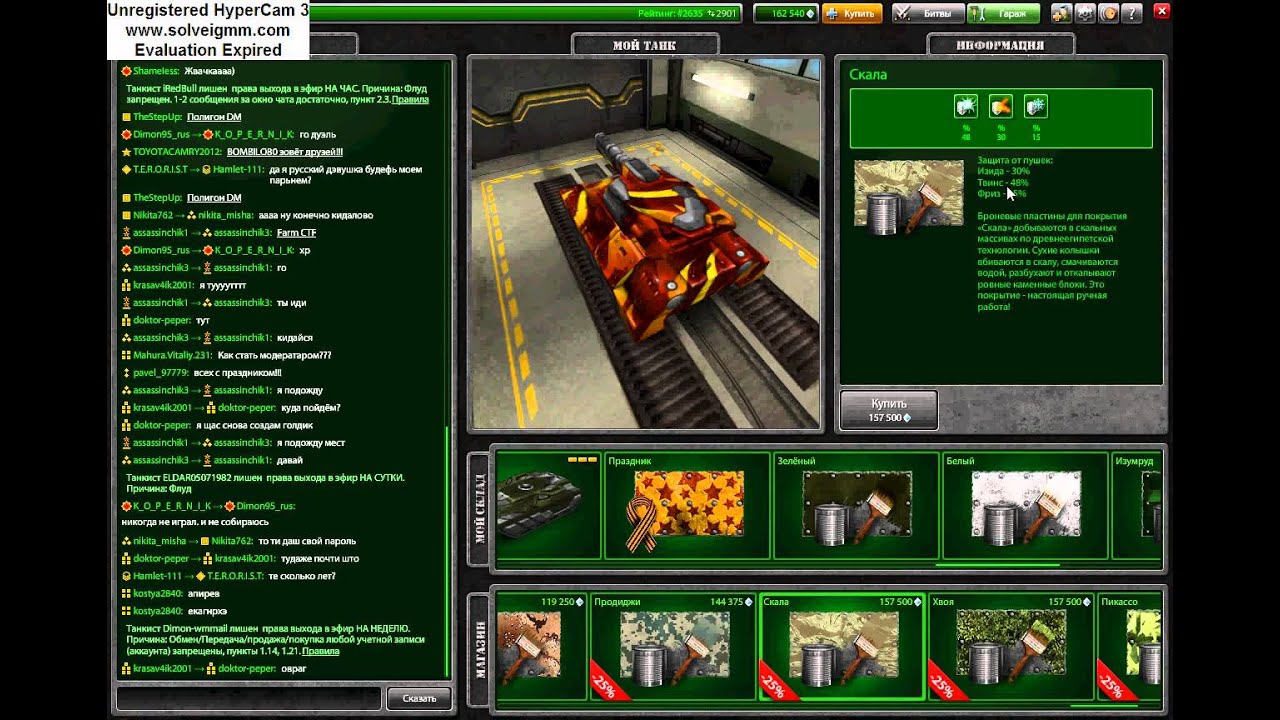The height and width of the screenshot is (720, 1280).
Task: Open Правила link in Dimon-wmmail ban message
Action: pyautogui.click(x=320, y=651)
